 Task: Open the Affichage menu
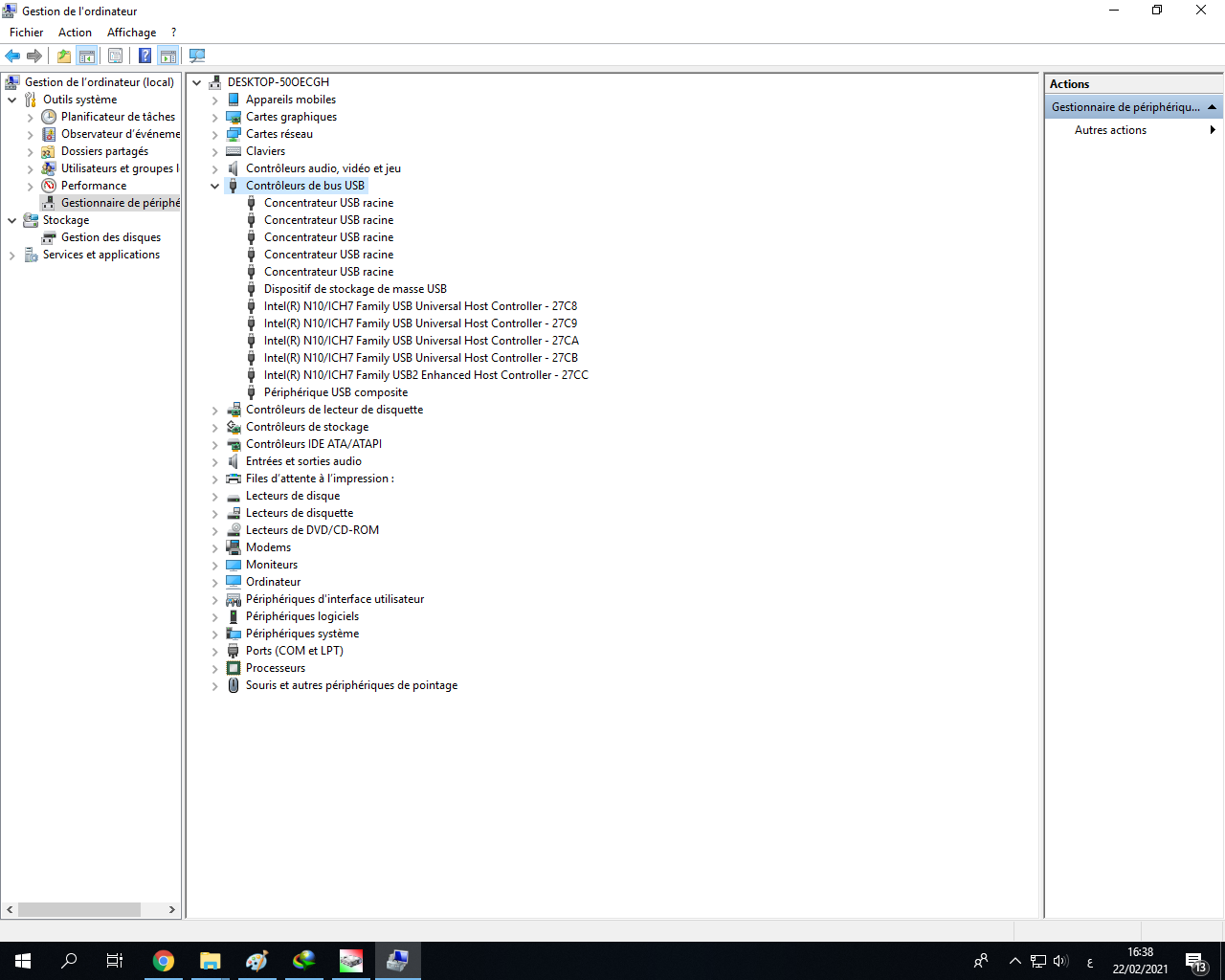pos(131,33)
